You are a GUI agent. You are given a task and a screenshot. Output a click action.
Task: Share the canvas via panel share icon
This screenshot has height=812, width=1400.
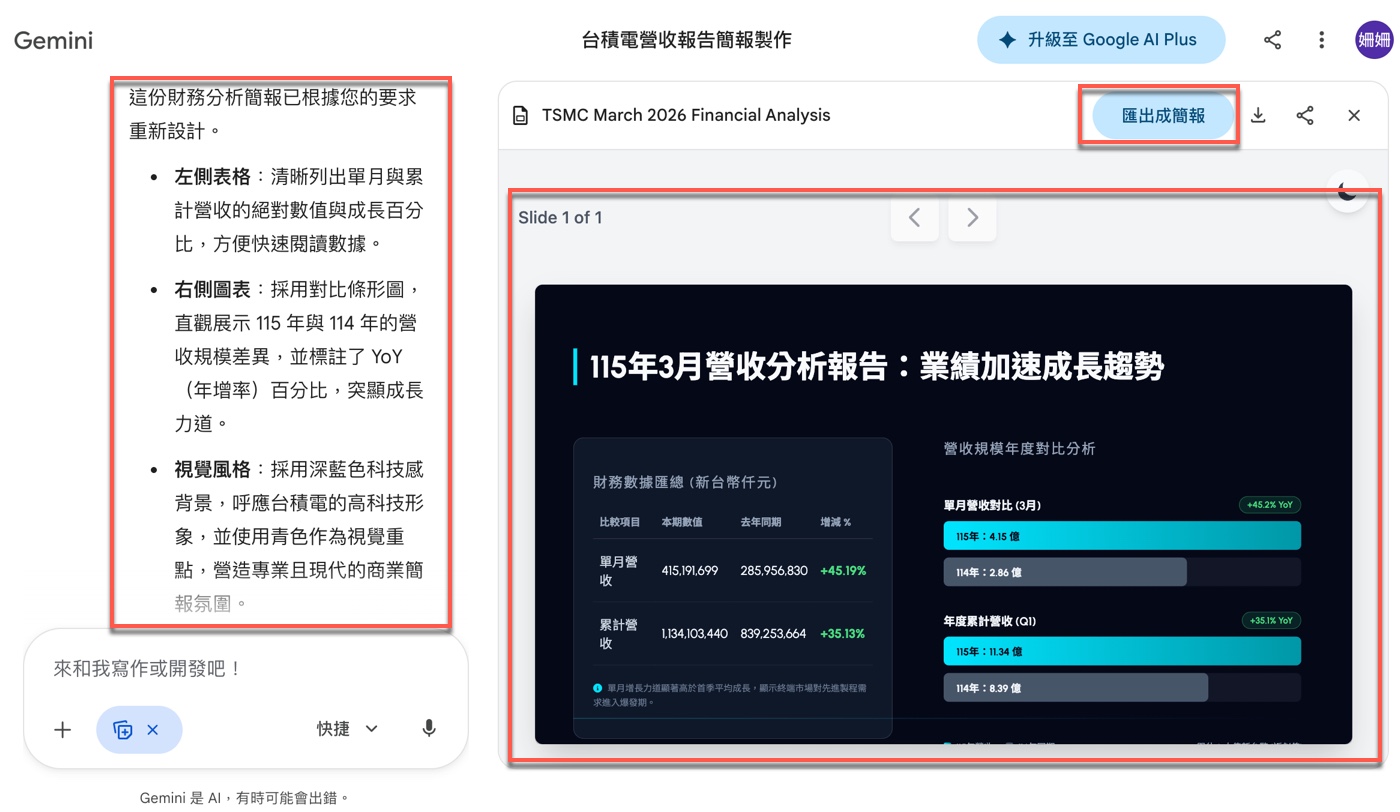[1305, 116]
